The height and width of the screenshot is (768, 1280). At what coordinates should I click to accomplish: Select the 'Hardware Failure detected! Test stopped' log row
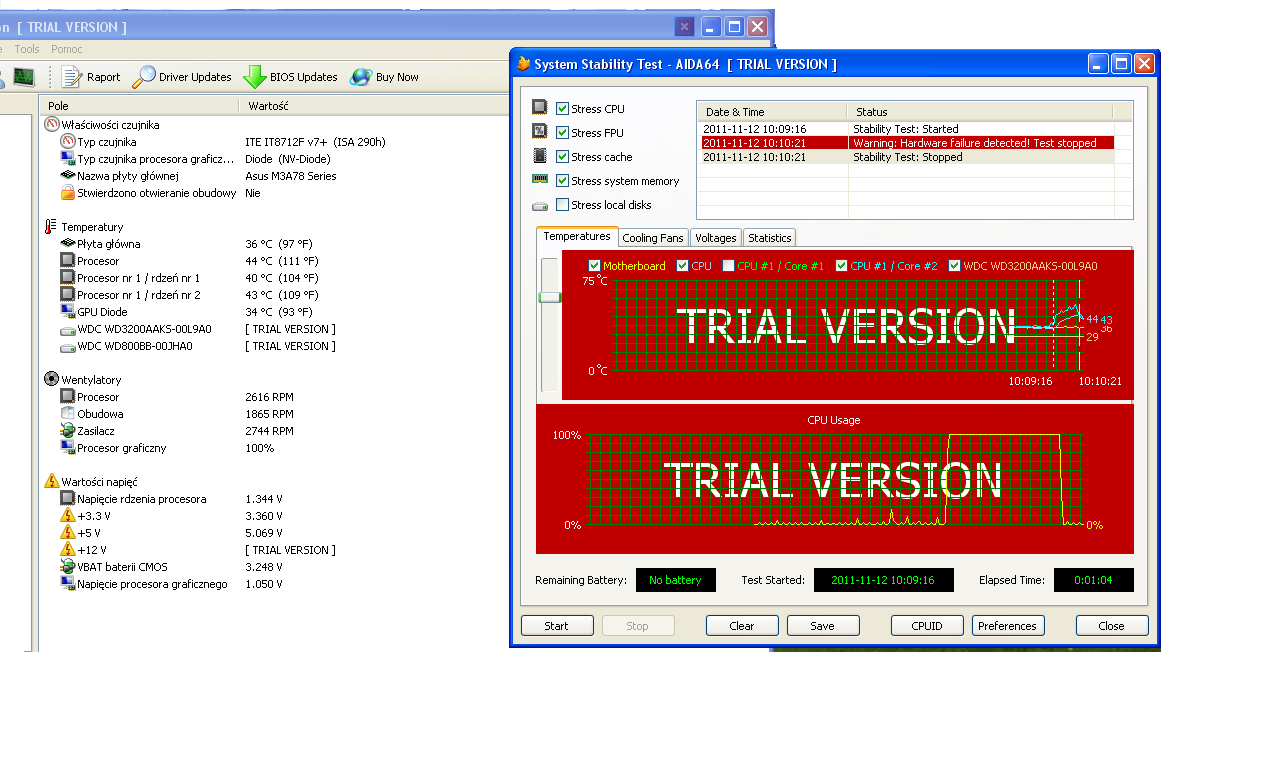click(x=906, y=143)
